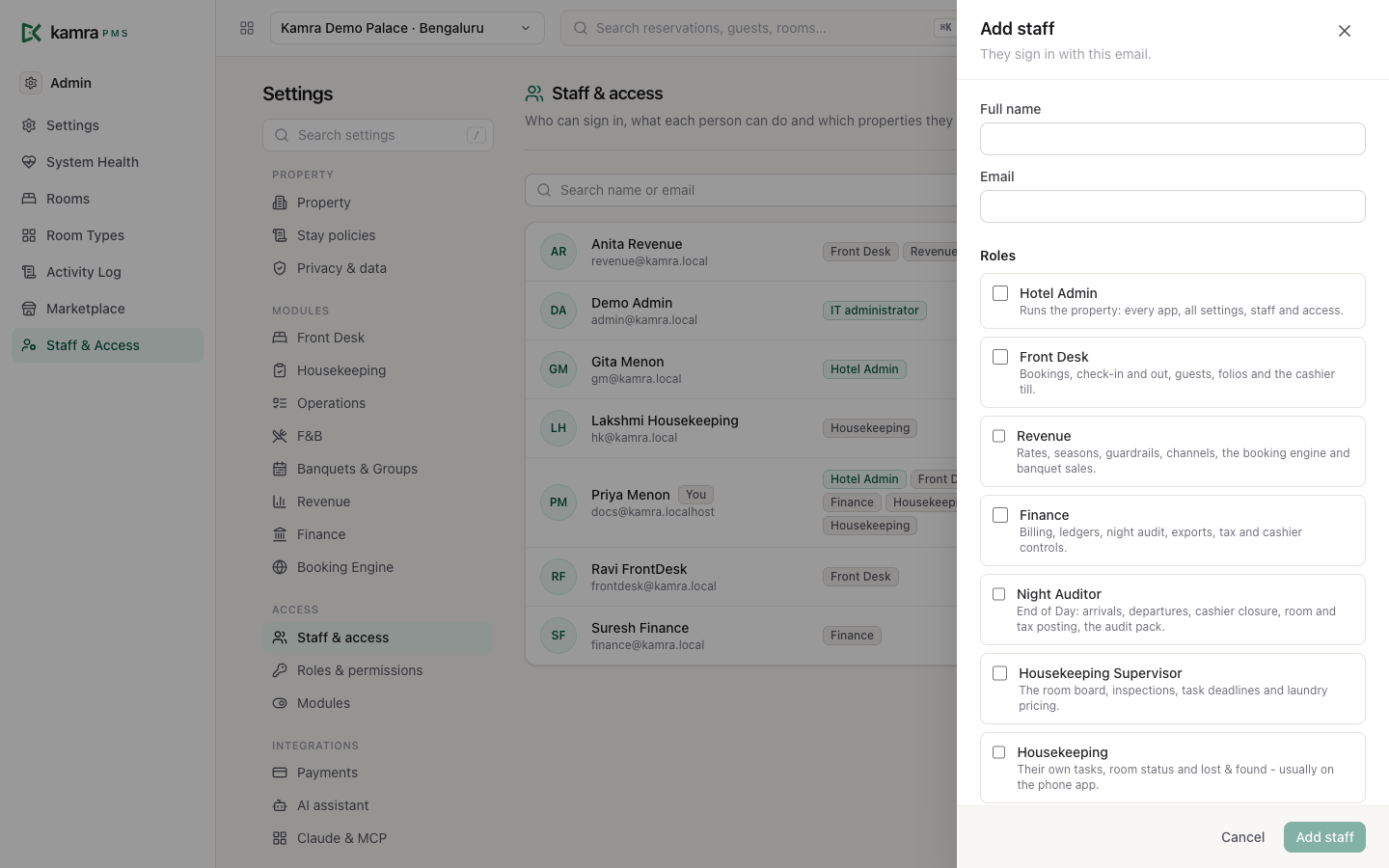Viewport: 1389px width, 868px height.
Task: Check the Housekeeping role checkbox
Action: (999, 752)
